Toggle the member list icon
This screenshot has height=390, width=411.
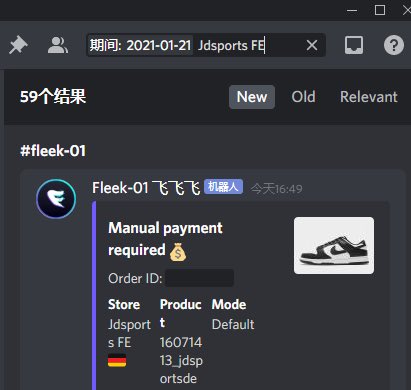point(58,45)
